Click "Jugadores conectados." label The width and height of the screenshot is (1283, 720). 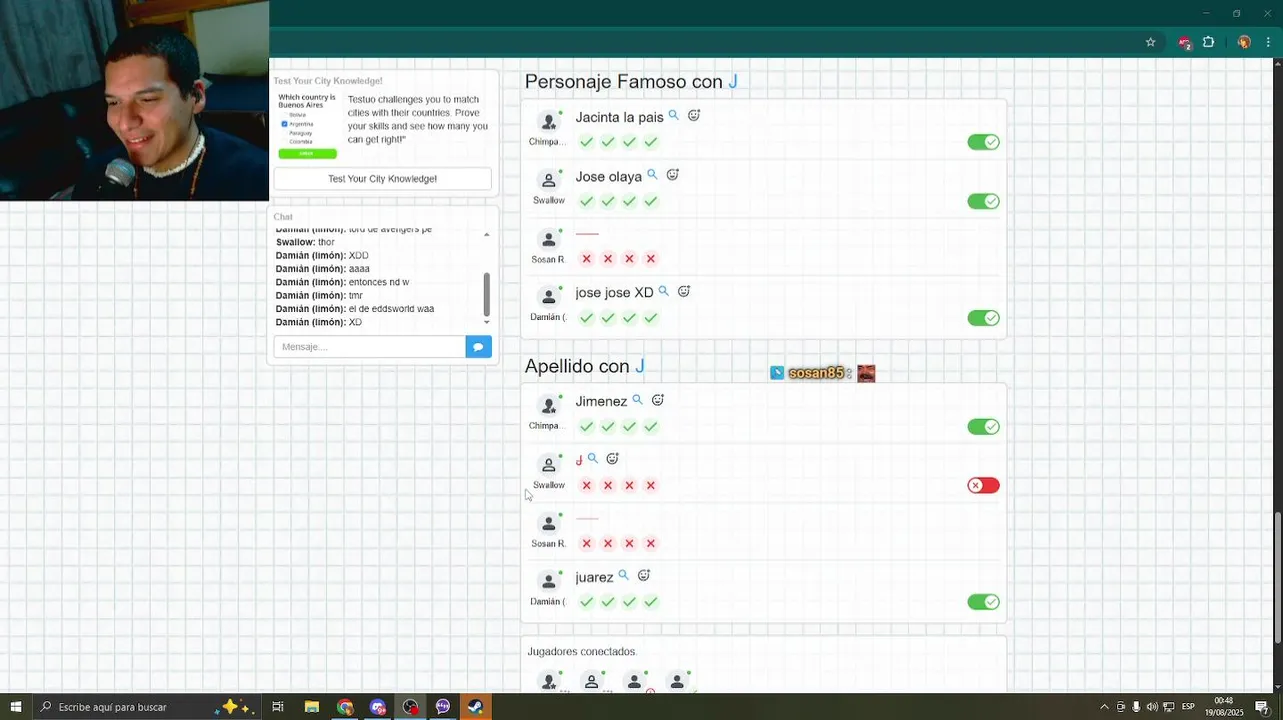tap(582, 652)
